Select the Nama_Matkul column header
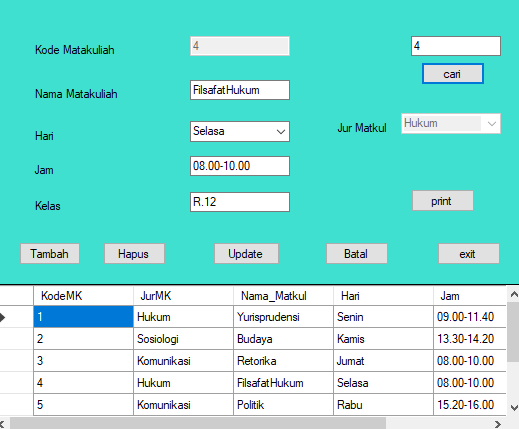The height and width of the screenshot is (429, 519). click(283, 296)
